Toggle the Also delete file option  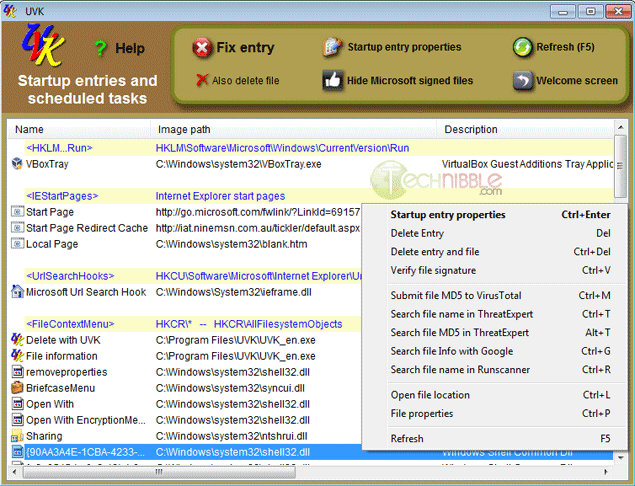pos(245,81)
